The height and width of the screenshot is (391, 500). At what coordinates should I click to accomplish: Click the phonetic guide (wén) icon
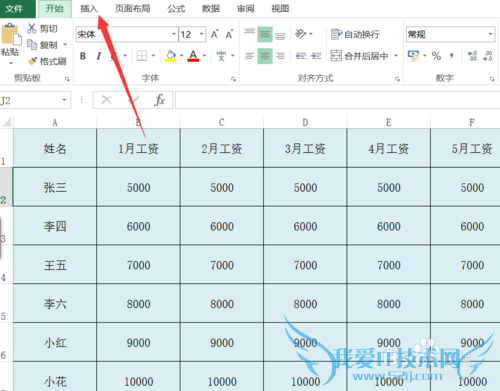pyautogui.click(x=221, y=56)
